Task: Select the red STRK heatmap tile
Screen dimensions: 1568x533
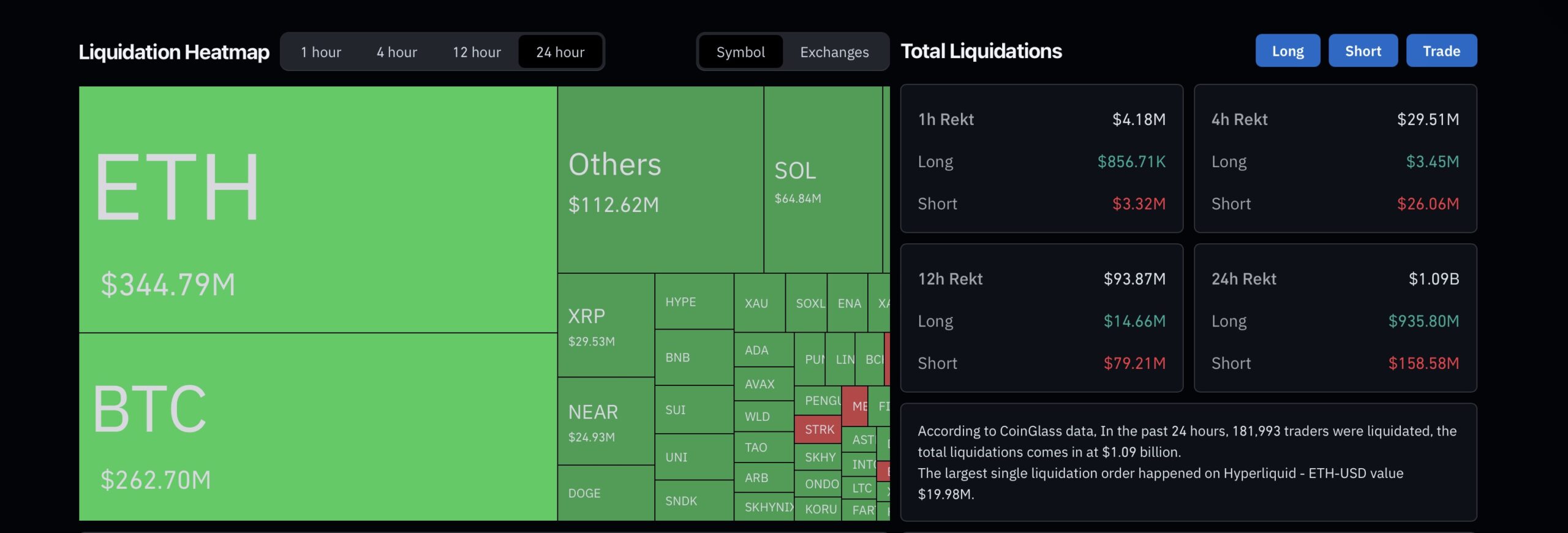Action: click(x=818, y=429)
